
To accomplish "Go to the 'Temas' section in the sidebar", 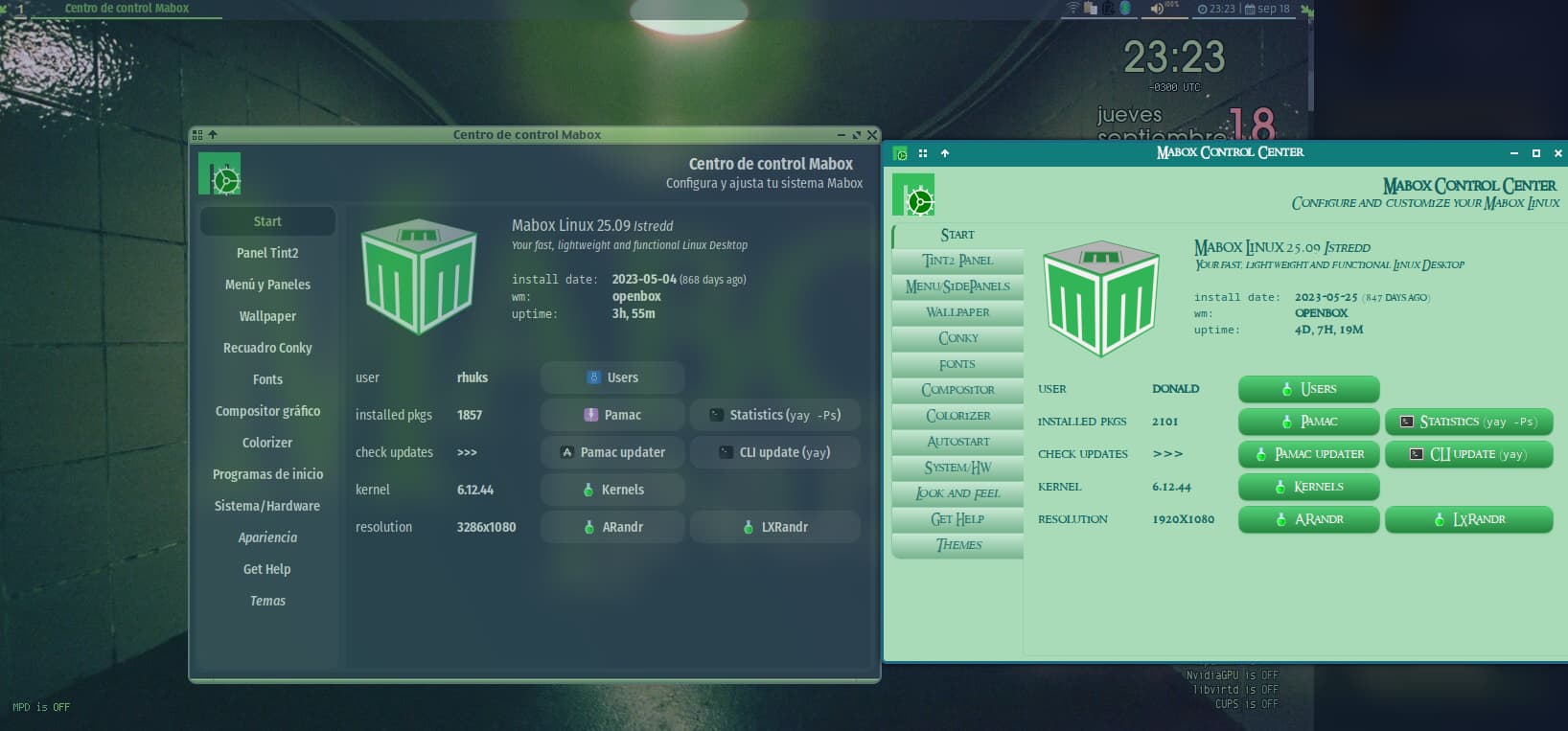I will [267, 601].
